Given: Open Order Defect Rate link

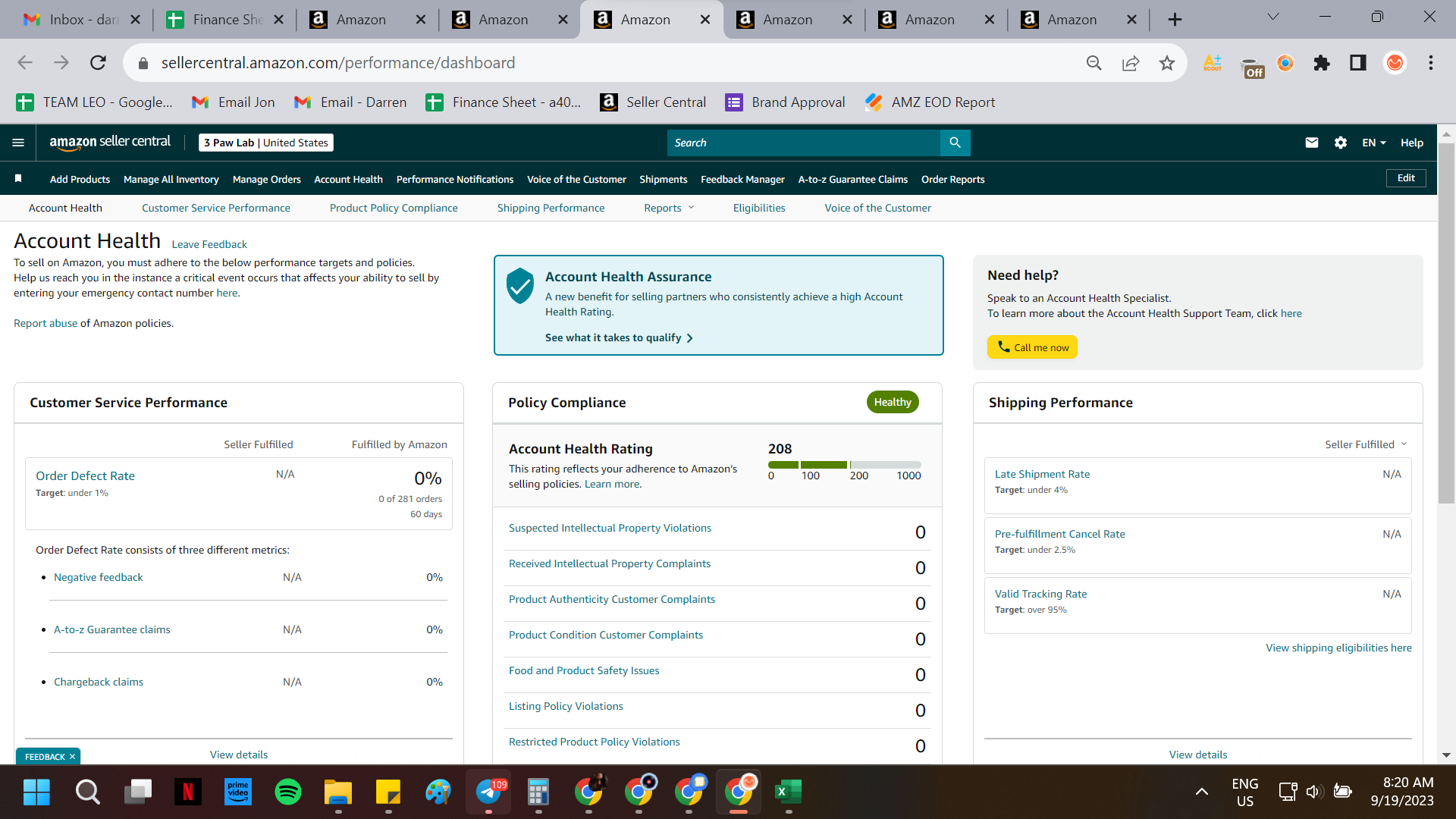Looking at the screenshot, I should pyautogui.click(x=85, y=475).
